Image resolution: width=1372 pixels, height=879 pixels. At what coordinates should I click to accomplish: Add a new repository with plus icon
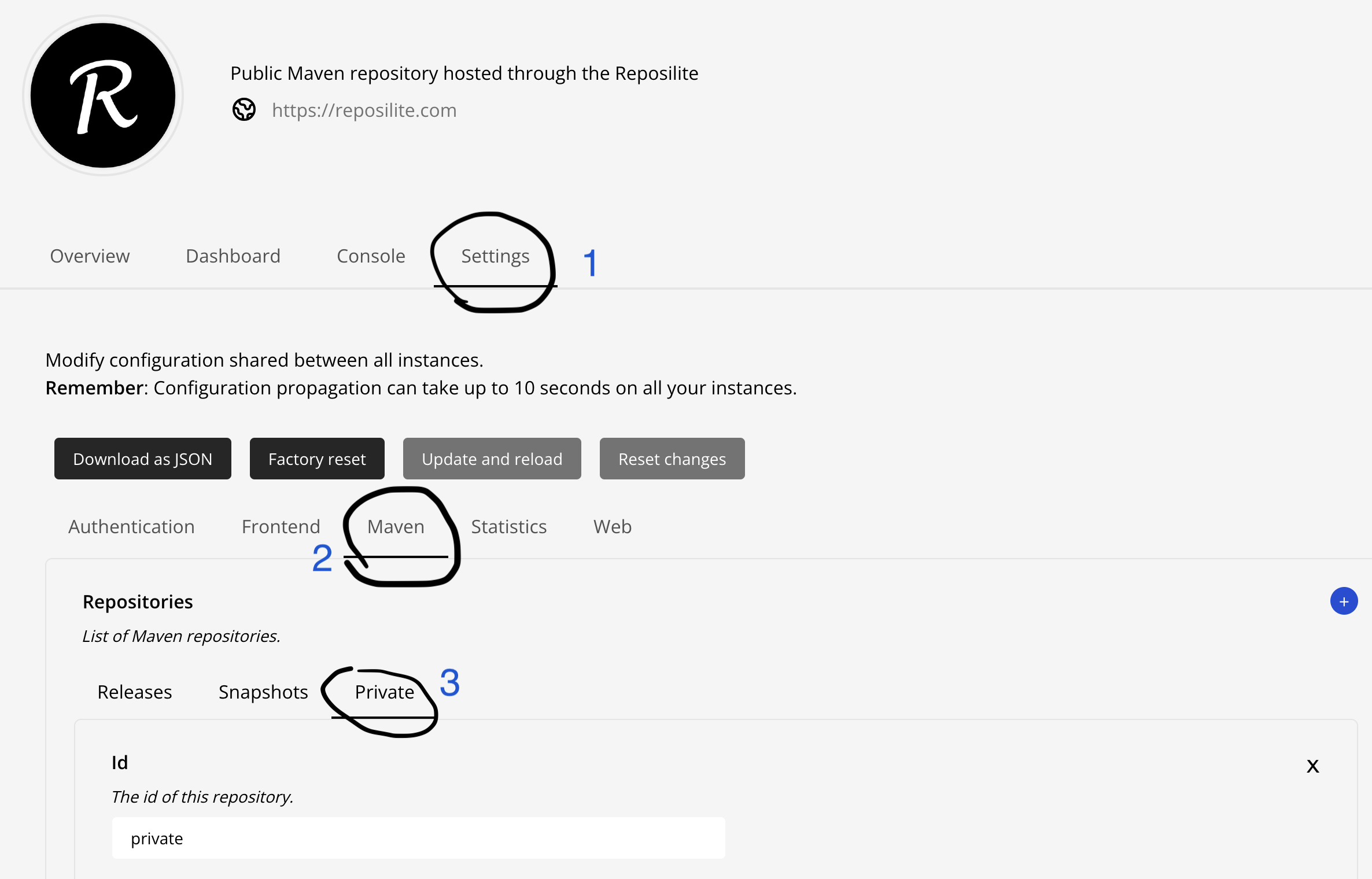tap(1344, 601)
